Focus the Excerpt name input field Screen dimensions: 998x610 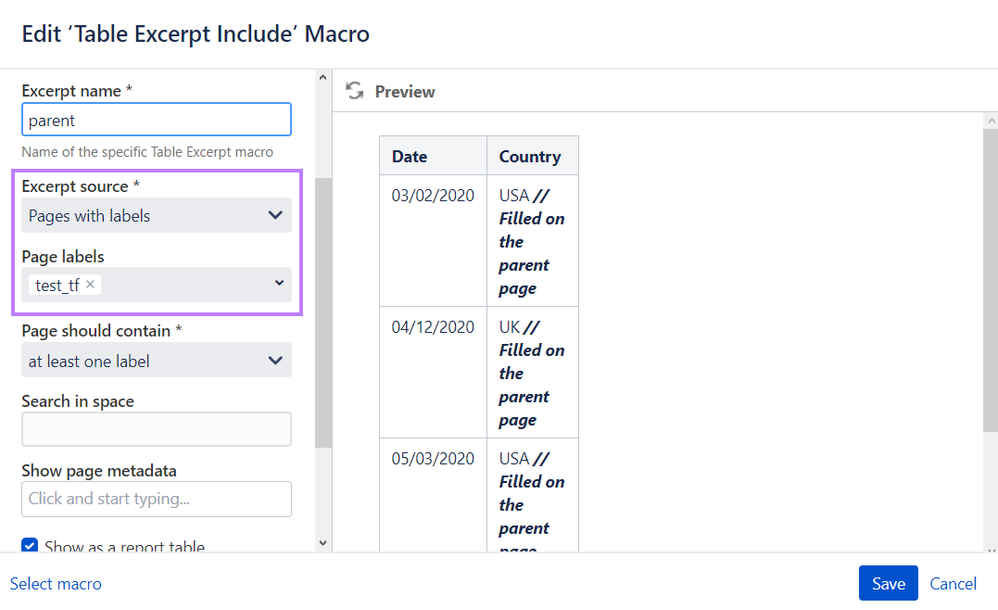tap(156, 120)
